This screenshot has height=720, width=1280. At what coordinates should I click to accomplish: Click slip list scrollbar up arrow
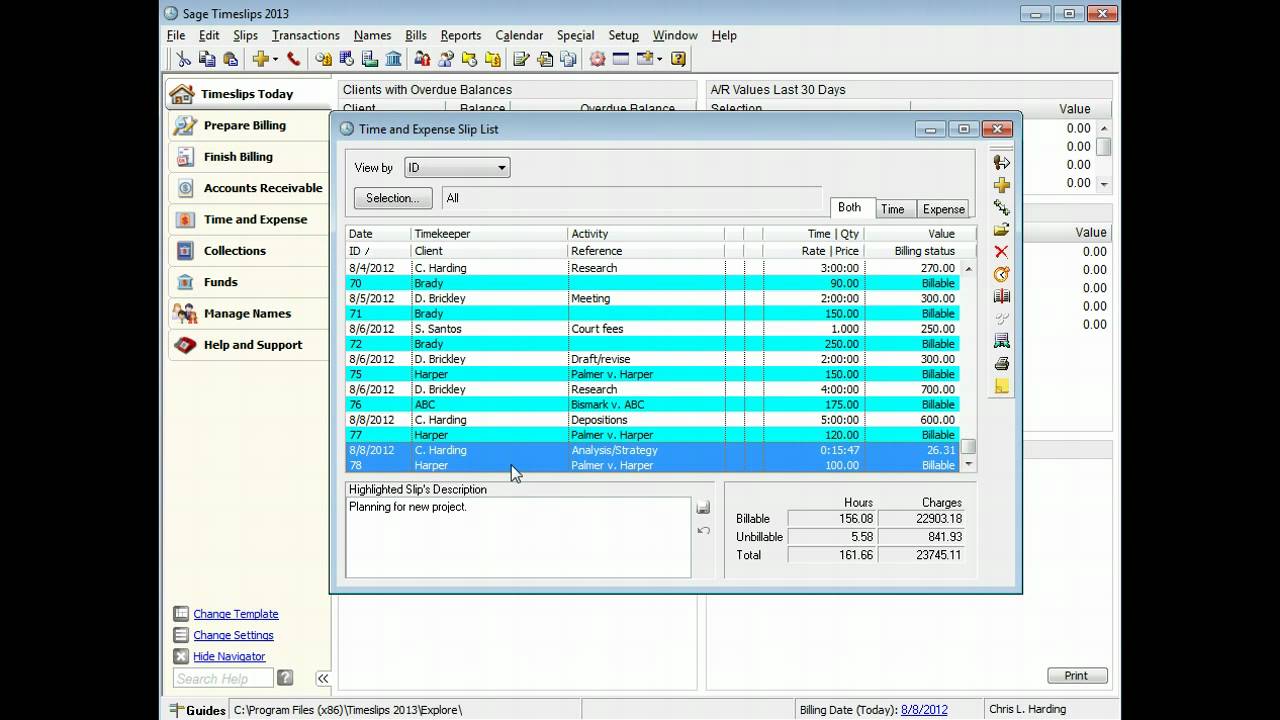pos(968,269)
